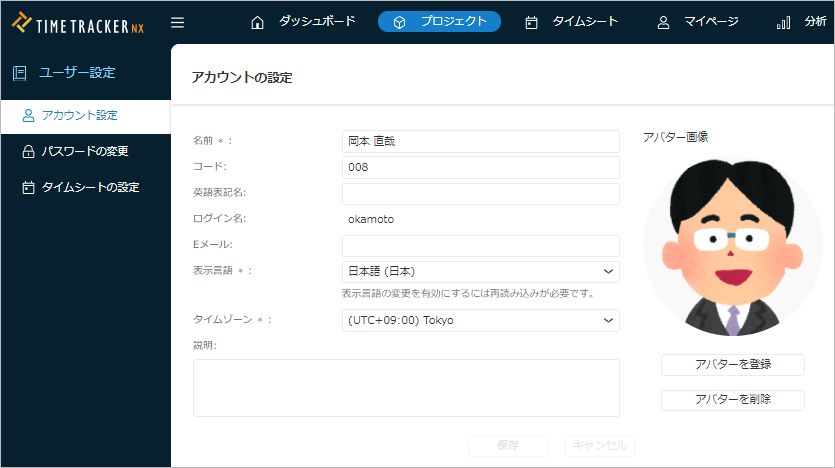Click the analysis bar chart icon
Viewport: 835px width, 468px height.
[x=784, y=22]
